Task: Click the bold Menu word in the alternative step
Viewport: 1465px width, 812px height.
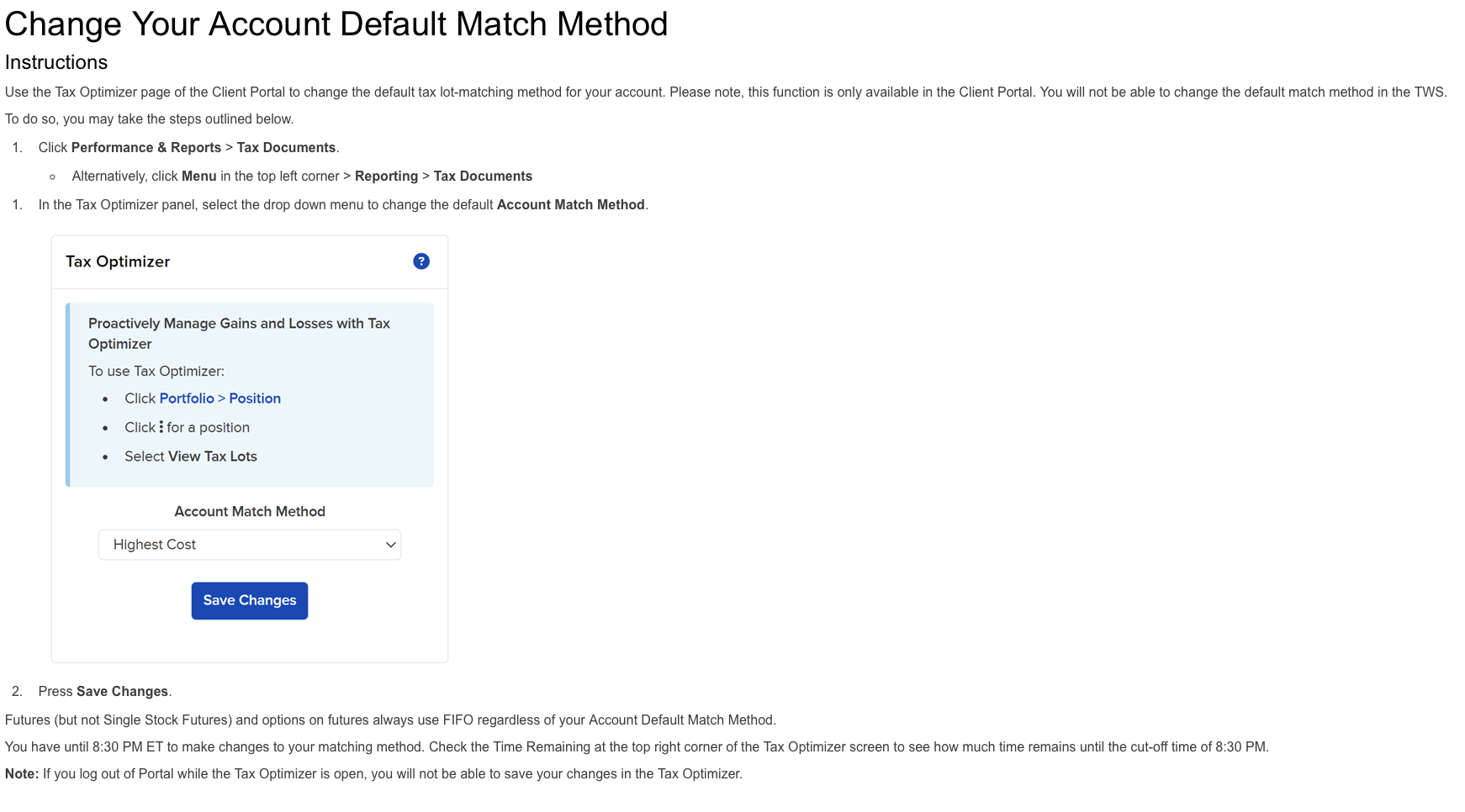Action: click(199, 176)
